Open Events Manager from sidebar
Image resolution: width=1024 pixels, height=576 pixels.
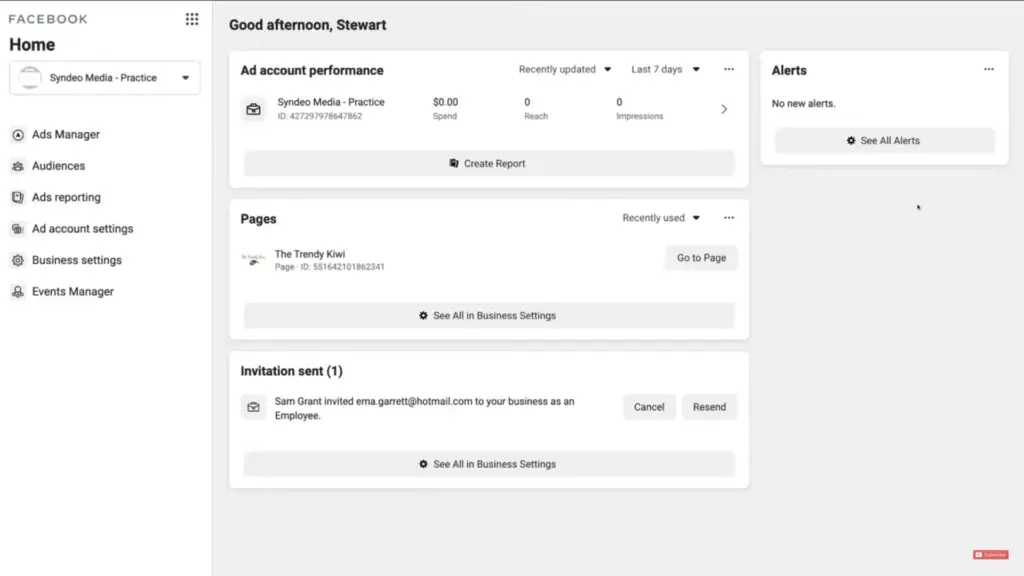coord(72,291)
